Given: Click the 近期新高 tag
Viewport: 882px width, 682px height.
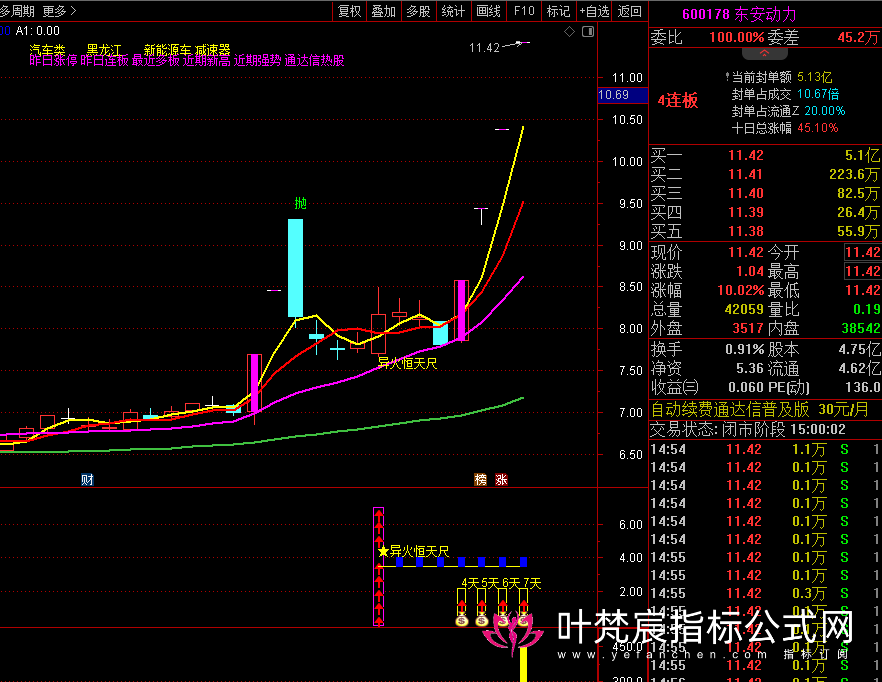Looking at the screenshot, I should click(206, 60).
